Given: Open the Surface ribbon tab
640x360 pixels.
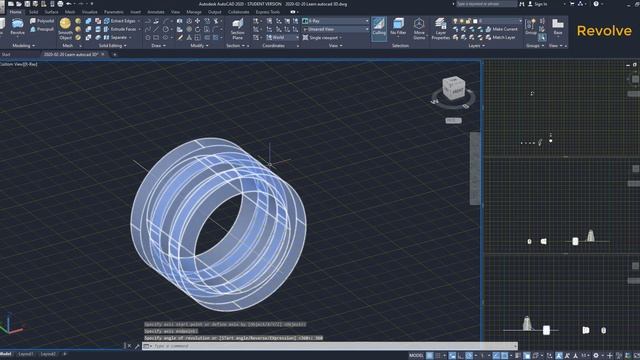Looking at the screenshot, I should (x=51, y=12).
